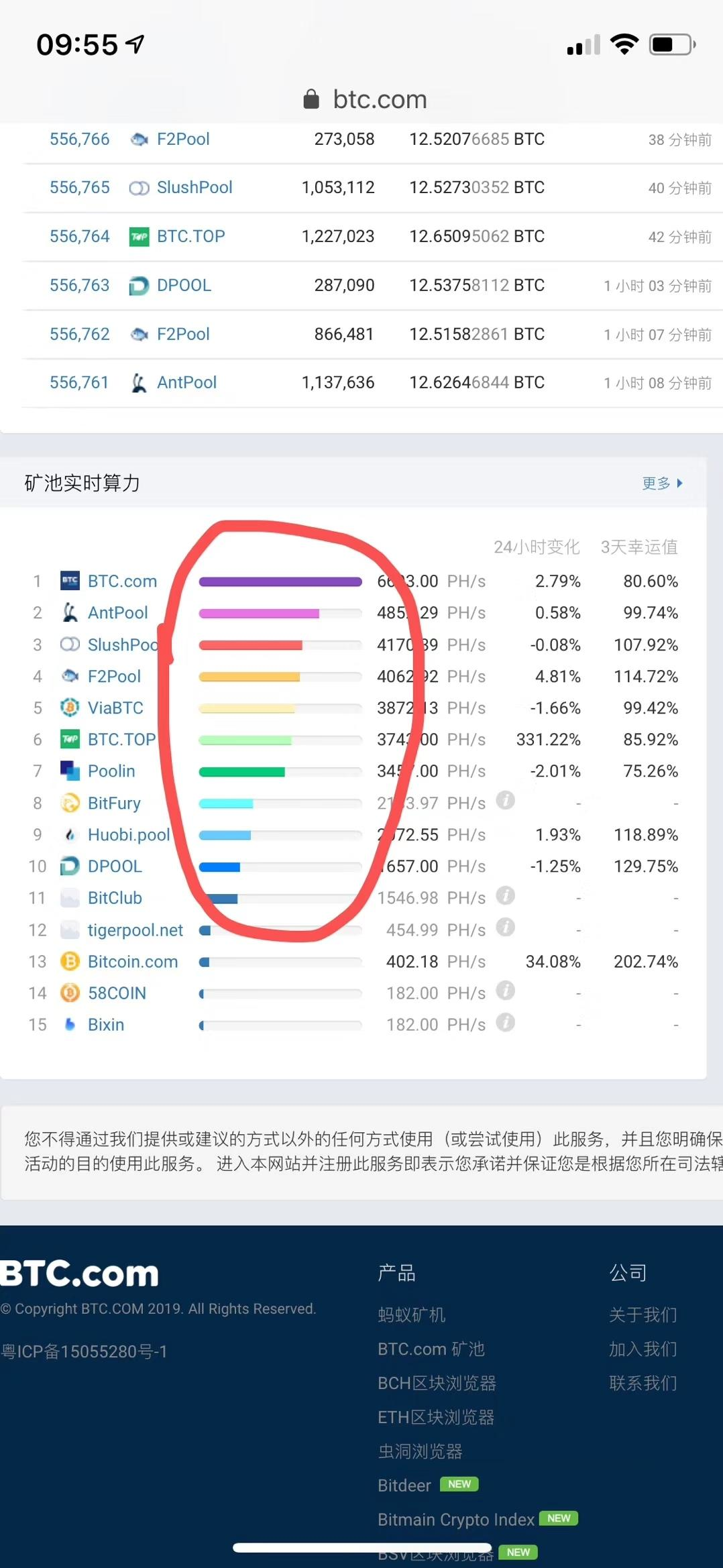Click 关于我们 under the company section
Image resolution: width=723 pixels, height=1568 pixels.
(x=643, y=1314)
